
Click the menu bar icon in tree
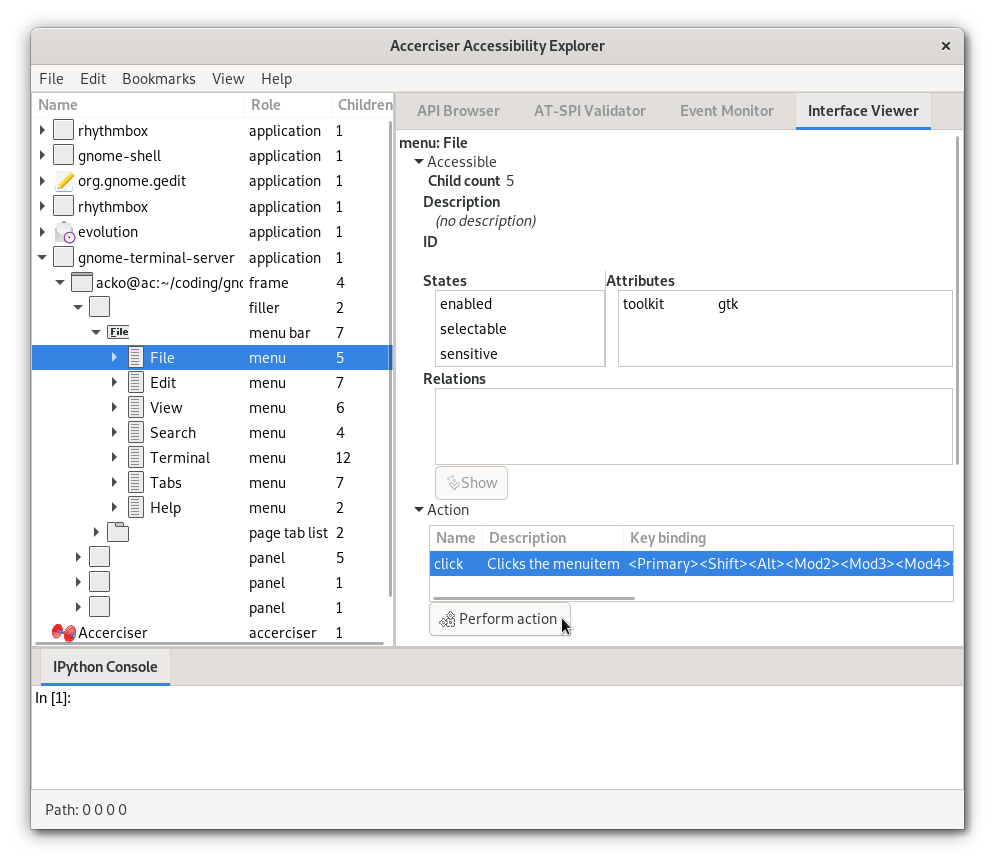[118, 332]
